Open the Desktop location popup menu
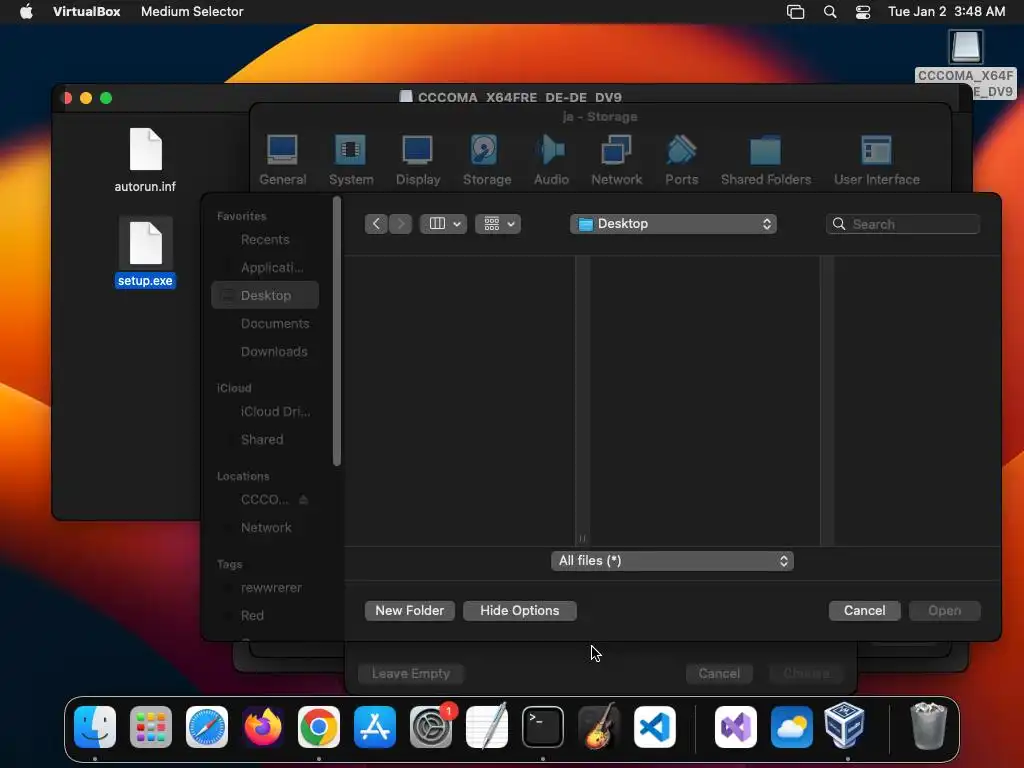The image size is (1024, 768). click(x=673, y=224)
